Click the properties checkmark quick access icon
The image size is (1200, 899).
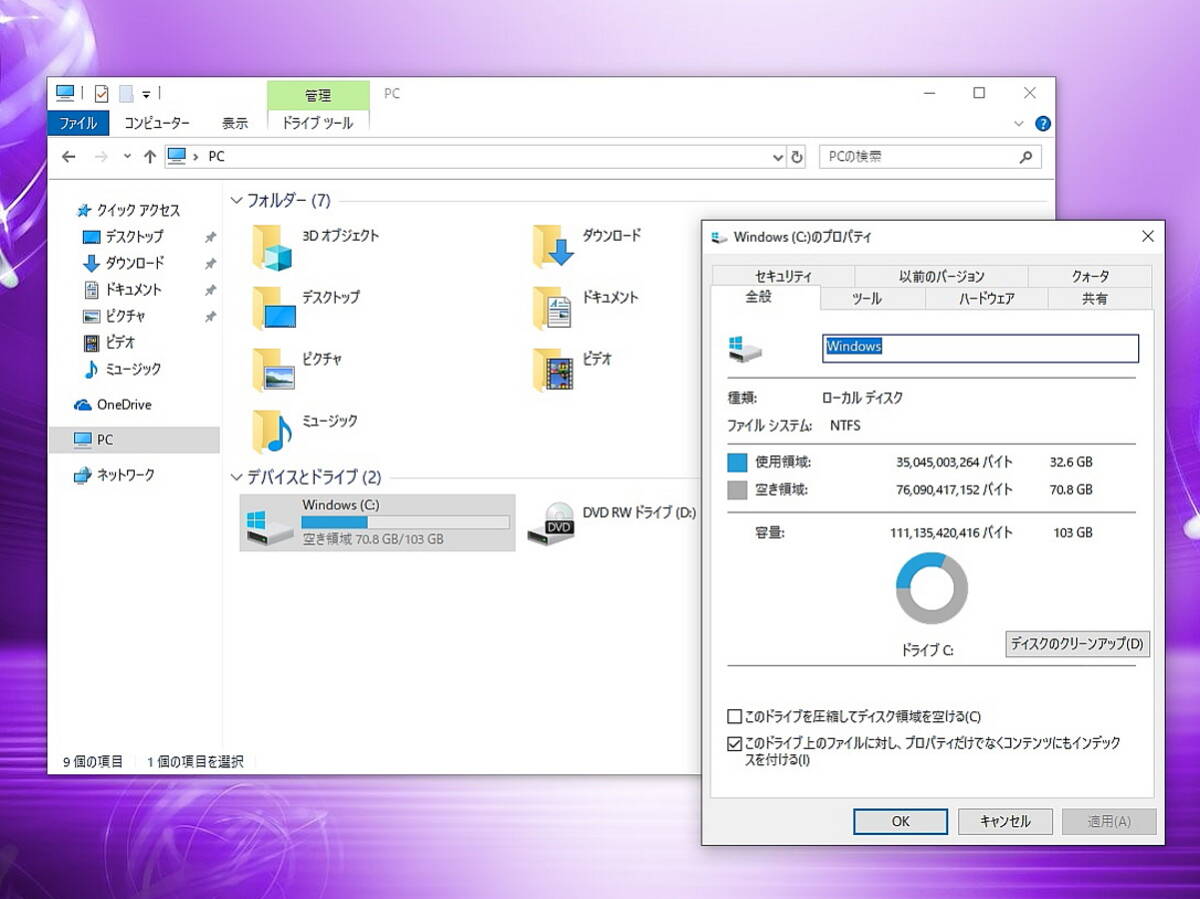[x=101, y=94]
